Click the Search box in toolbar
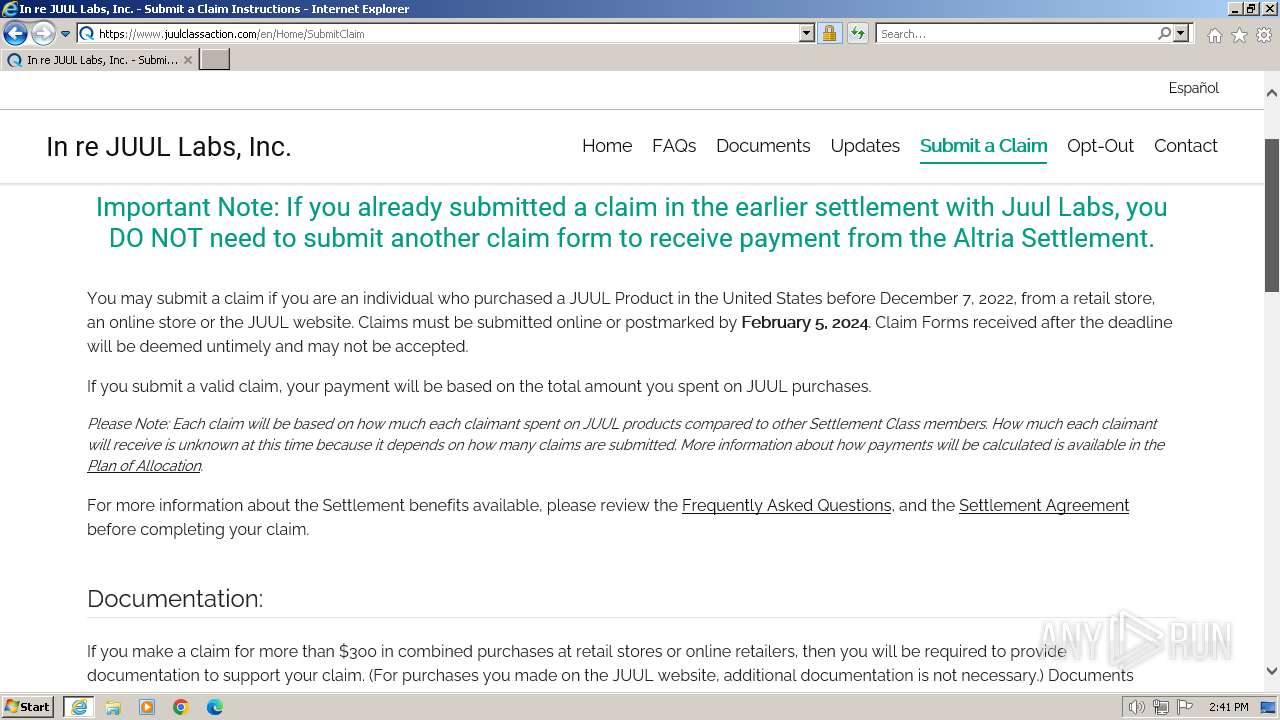 pos(1015,34)
